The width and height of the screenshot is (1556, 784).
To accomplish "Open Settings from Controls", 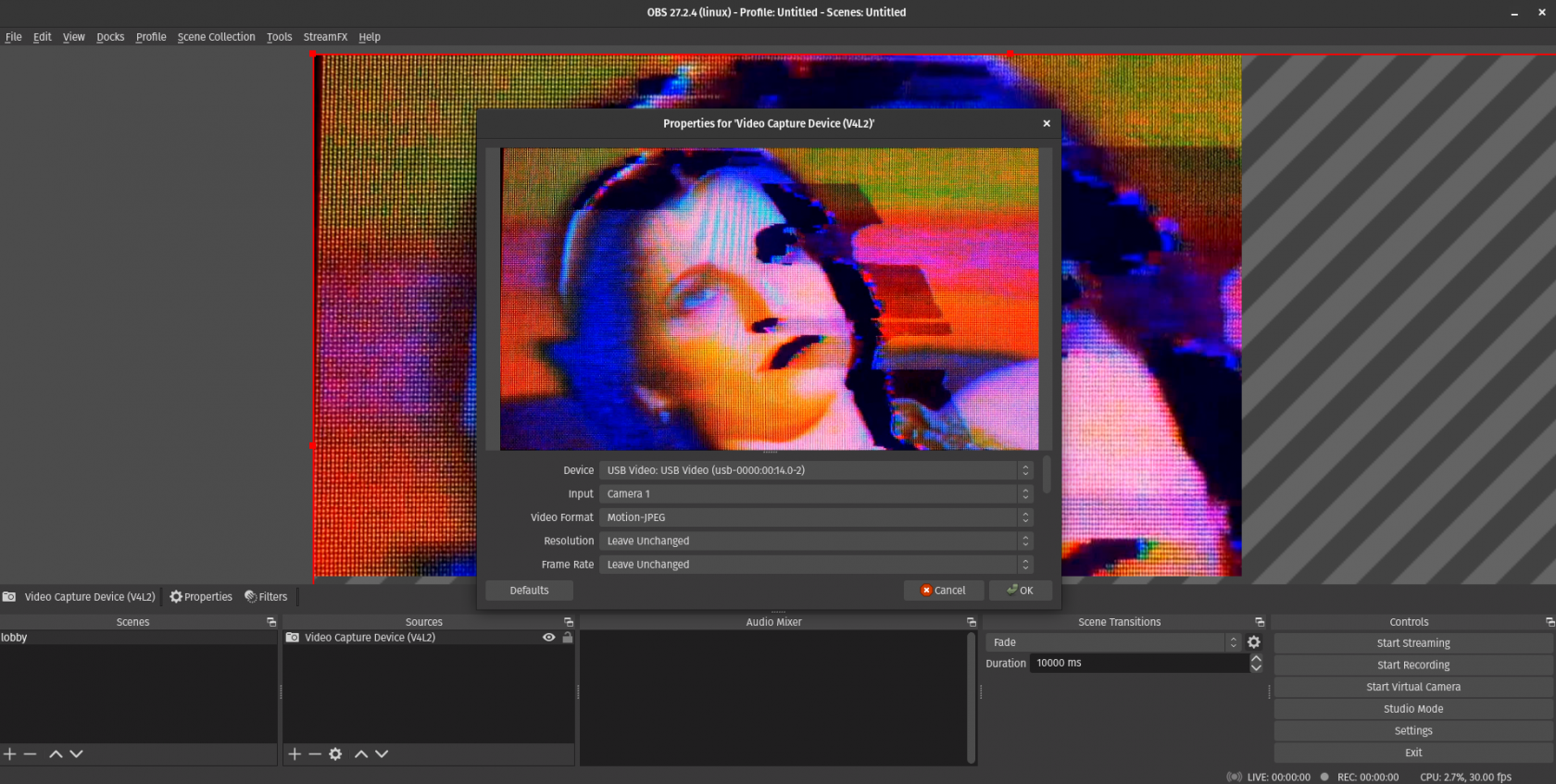I will (1413, 731).
